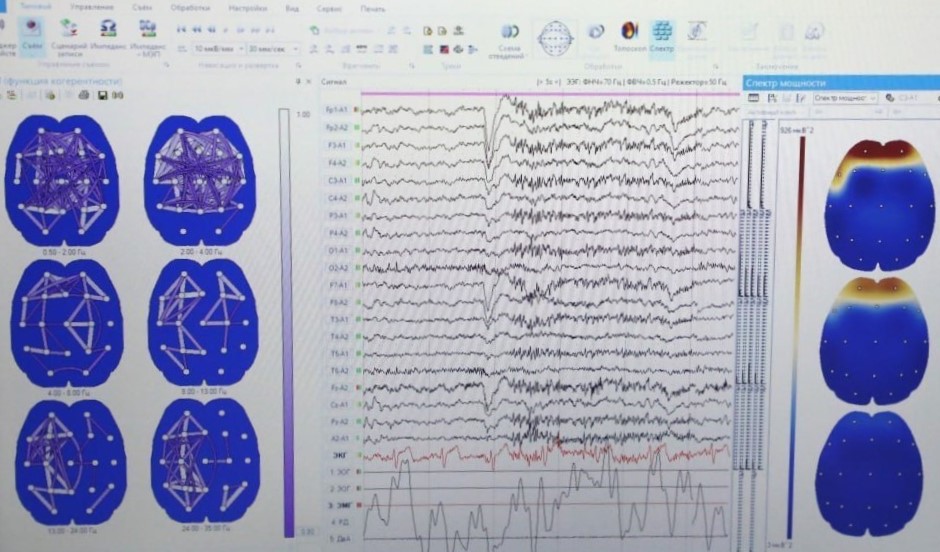Toggle C3-A1 channel marker
Screen dimensions: 940x552
[x=357, y=180]
